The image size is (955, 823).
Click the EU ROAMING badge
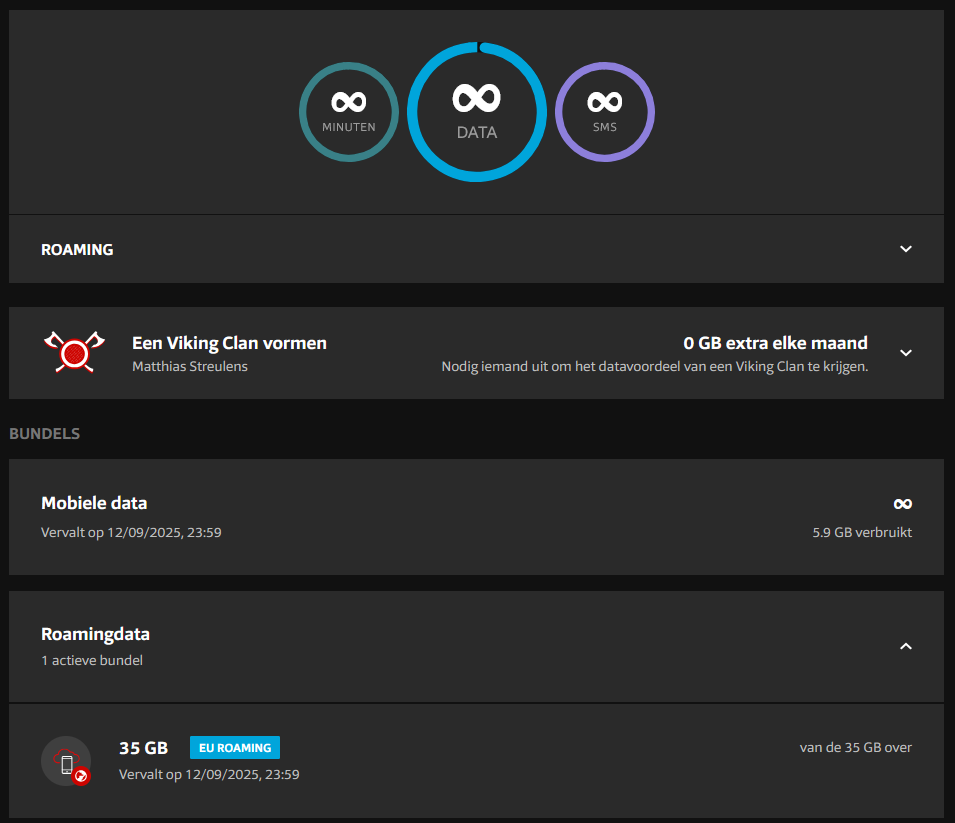click(235, 748)
